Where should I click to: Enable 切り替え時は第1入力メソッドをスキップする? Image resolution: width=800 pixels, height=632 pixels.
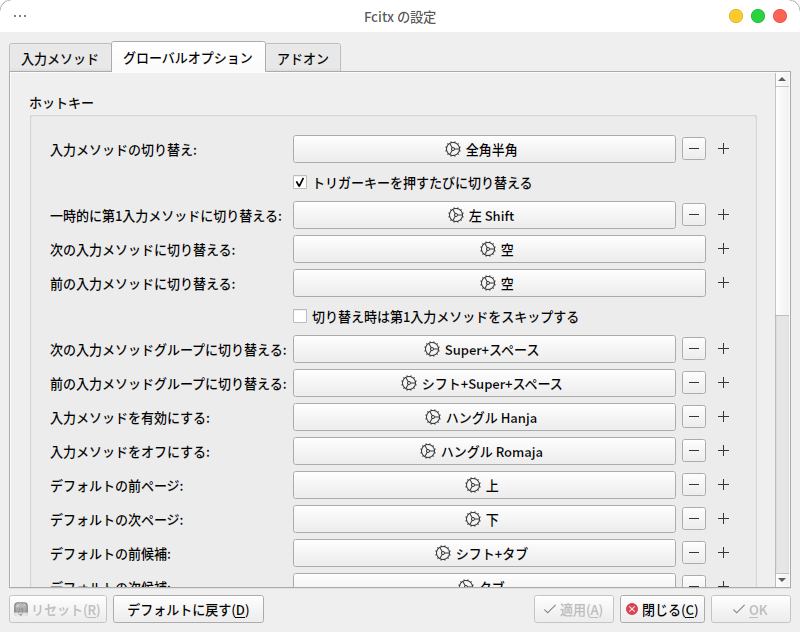(299, 316)
